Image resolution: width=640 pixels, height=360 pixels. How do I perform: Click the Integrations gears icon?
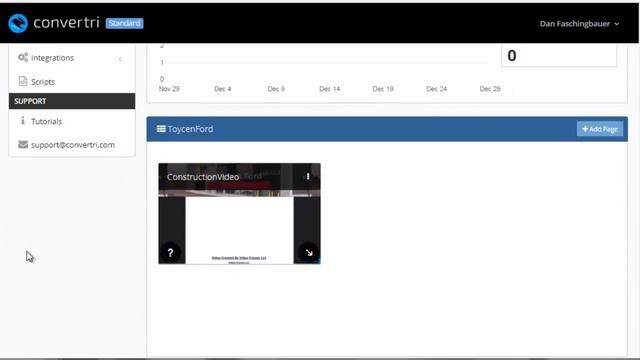click(23, 58)
